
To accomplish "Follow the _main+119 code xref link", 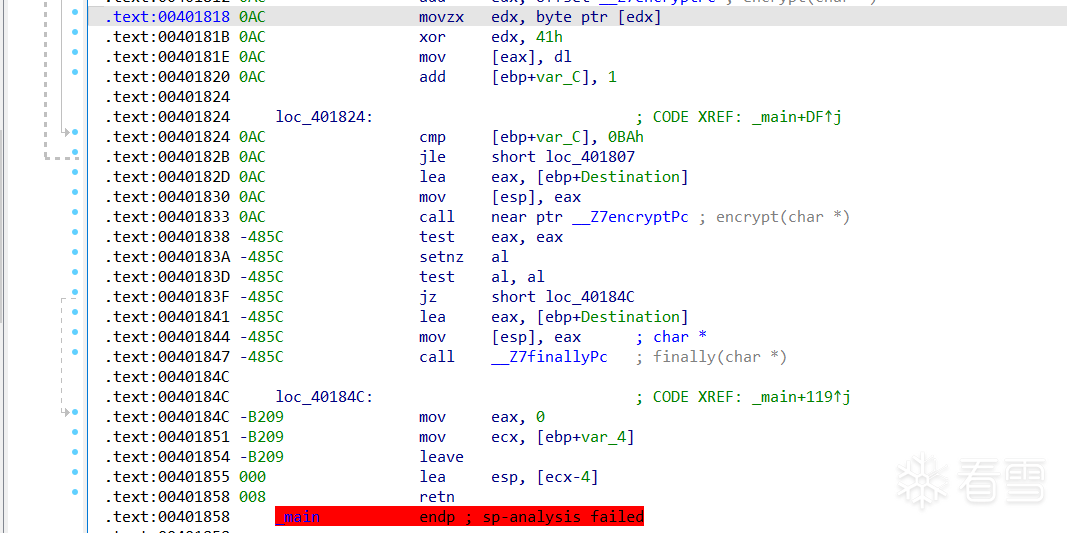I will [801, 397].
